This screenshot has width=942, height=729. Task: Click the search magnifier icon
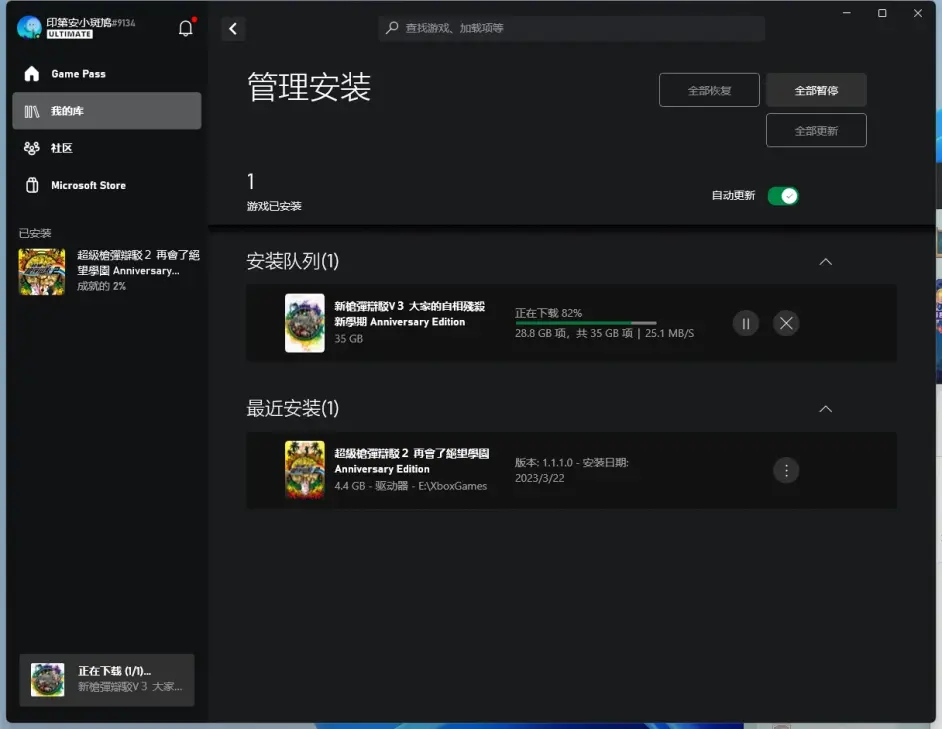(392, 29)
